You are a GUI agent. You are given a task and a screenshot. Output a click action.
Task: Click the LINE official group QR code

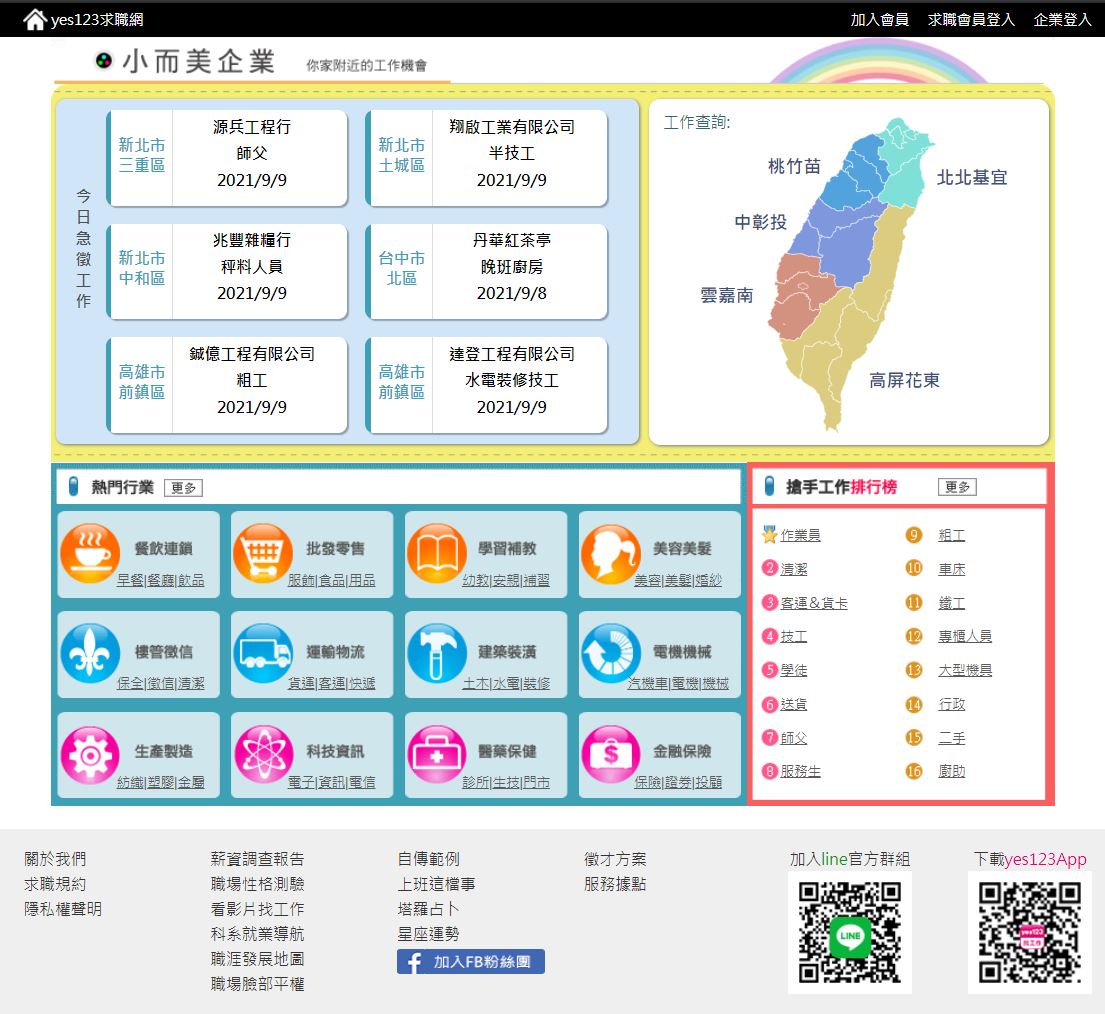[849, 932]
